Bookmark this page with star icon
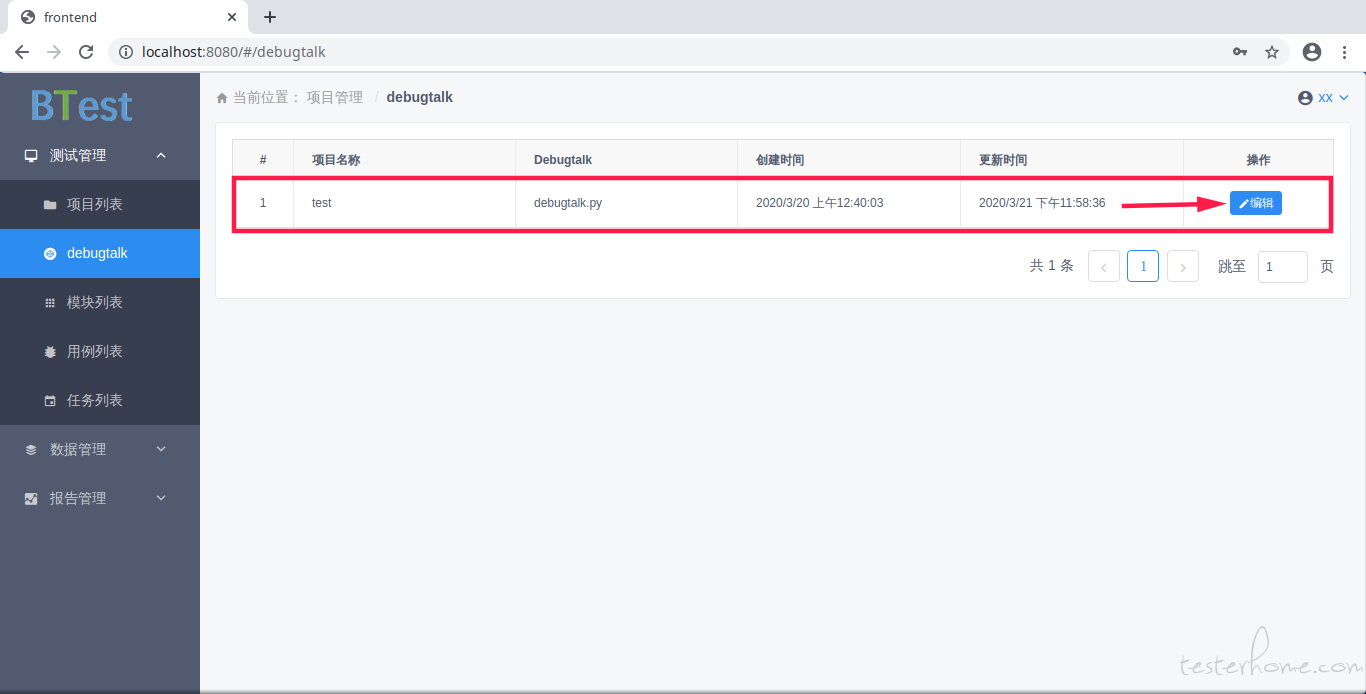The height and width of the screenshot is (694, 1366). [1272, 52]
